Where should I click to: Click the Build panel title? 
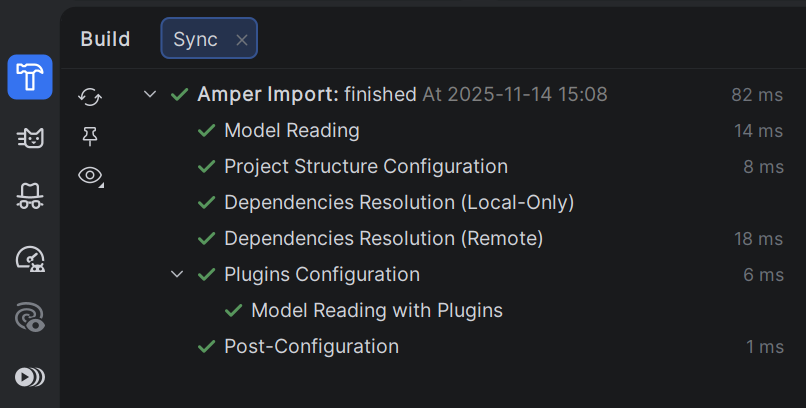click(105, 39)
